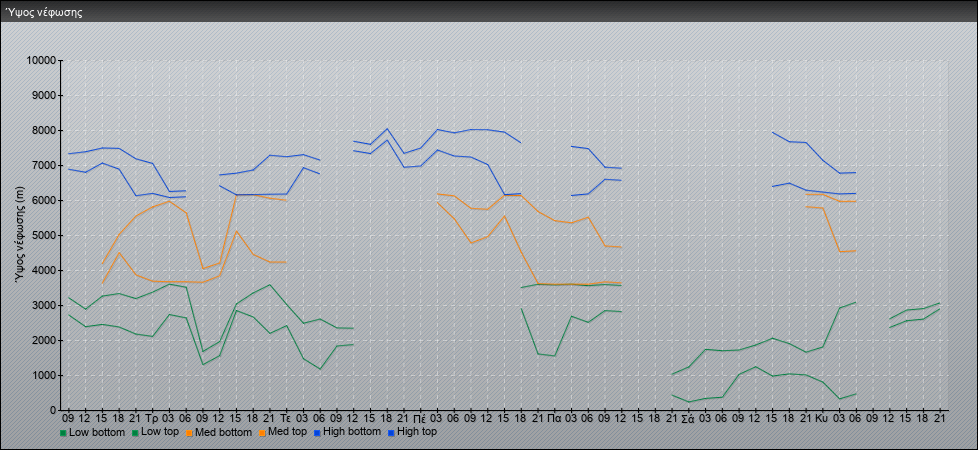
Task: Click the 7000 y-axis label
Action: (x=44, y=165)
